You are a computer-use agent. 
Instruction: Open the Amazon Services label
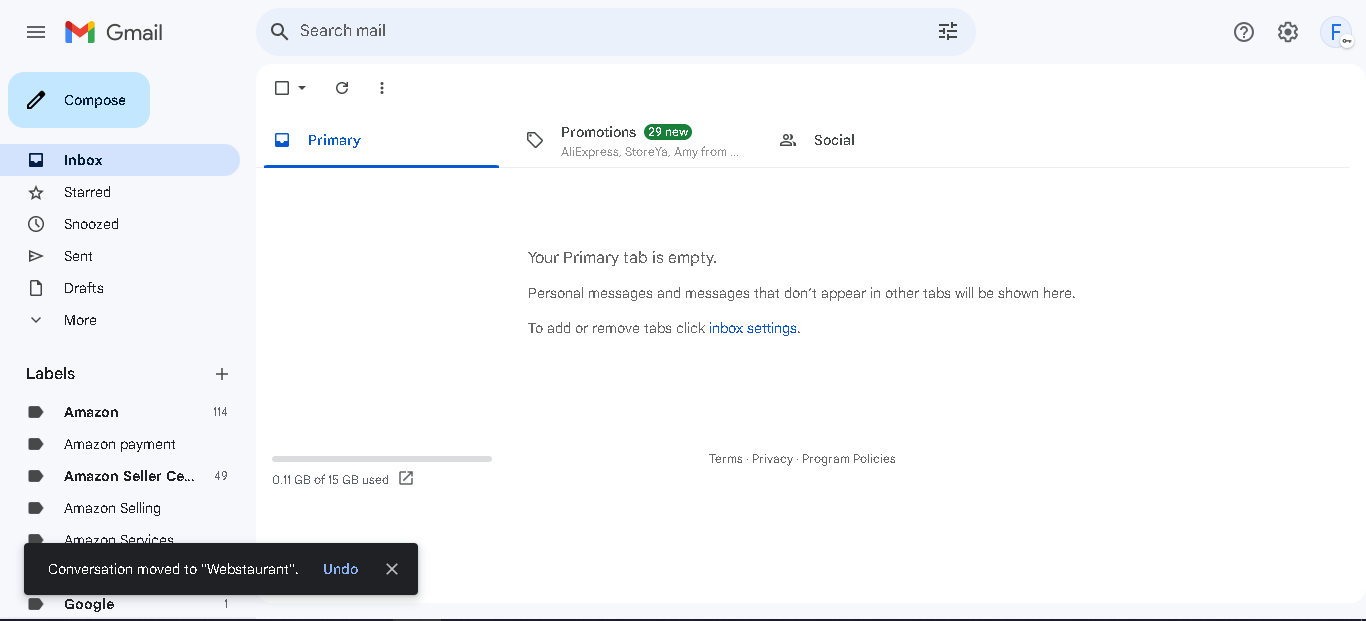[120, 538]
